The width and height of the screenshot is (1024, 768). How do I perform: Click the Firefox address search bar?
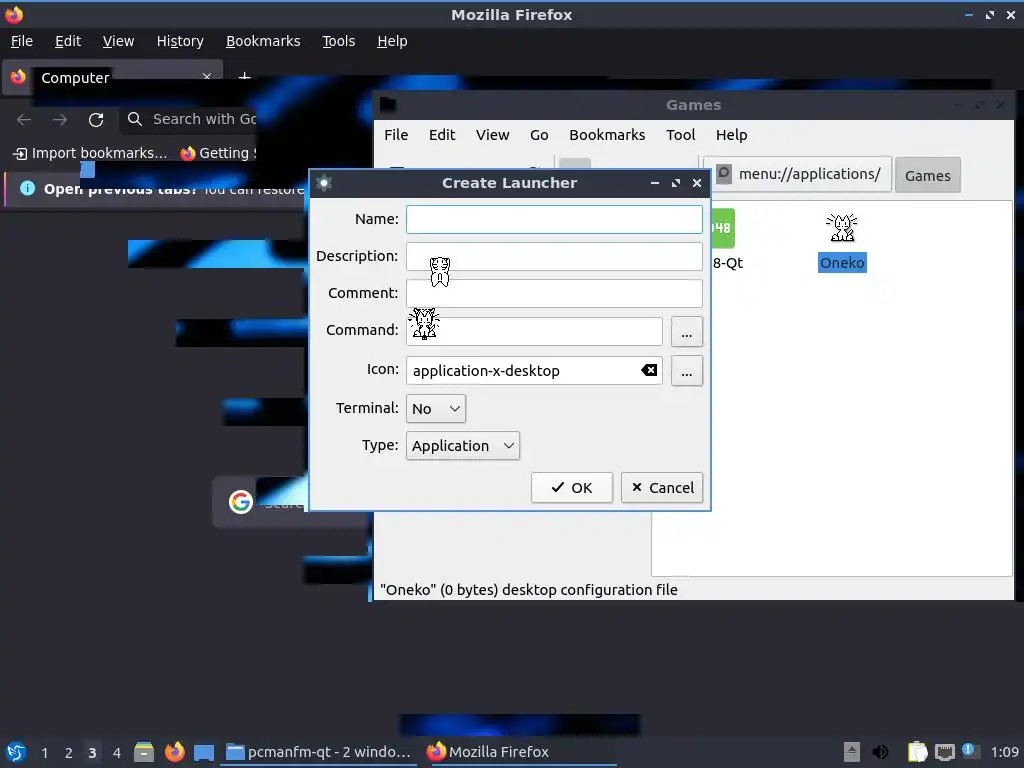click(189, 119)
